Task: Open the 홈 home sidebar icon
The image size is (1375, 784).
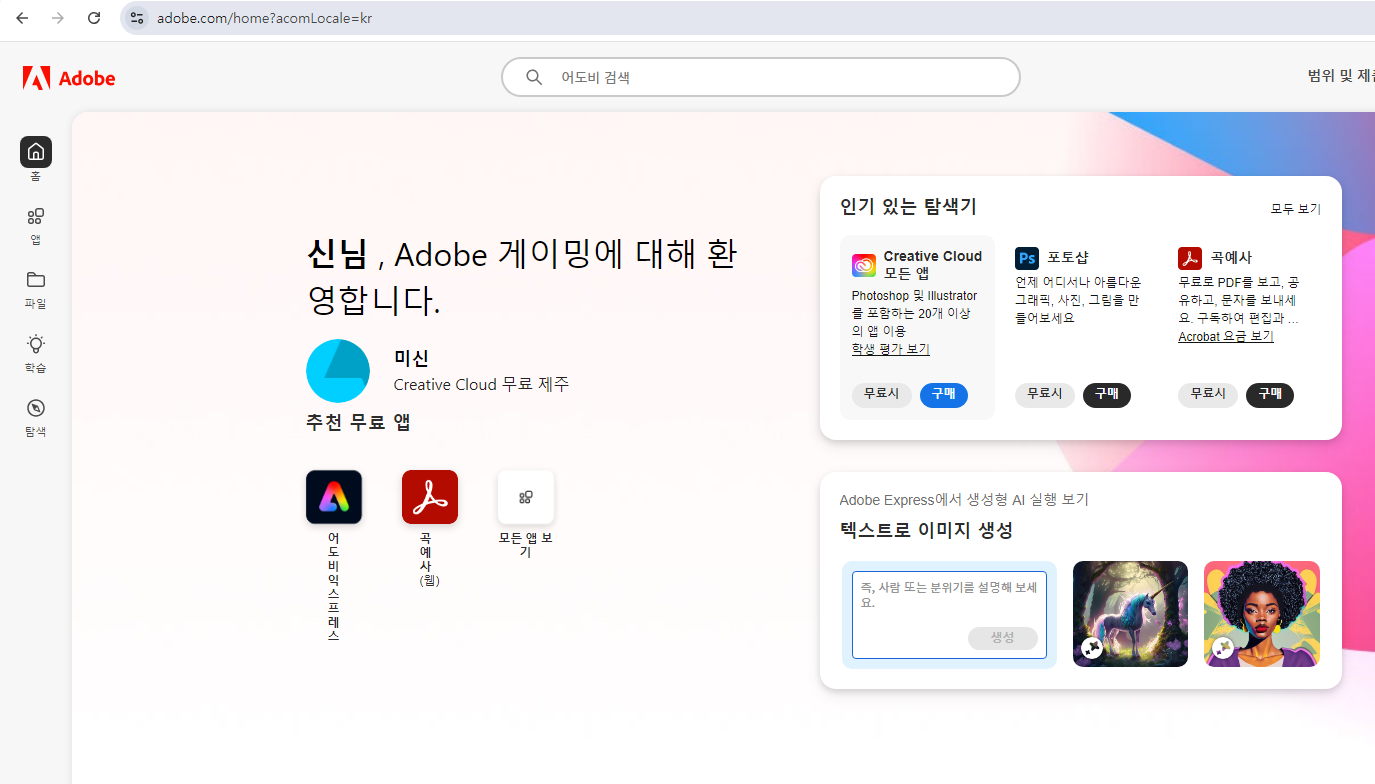Action: [36, 152]
